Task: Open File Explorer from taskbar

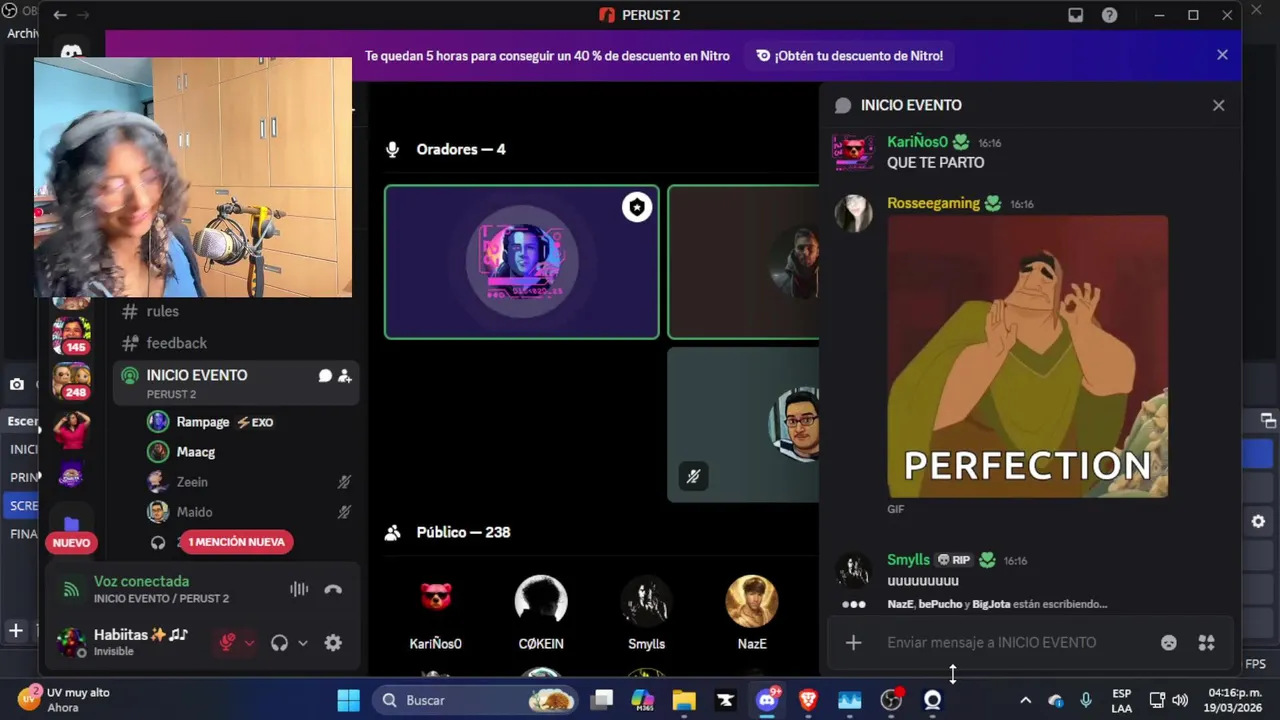Action: pyautogui.click(x=684, y=700)
